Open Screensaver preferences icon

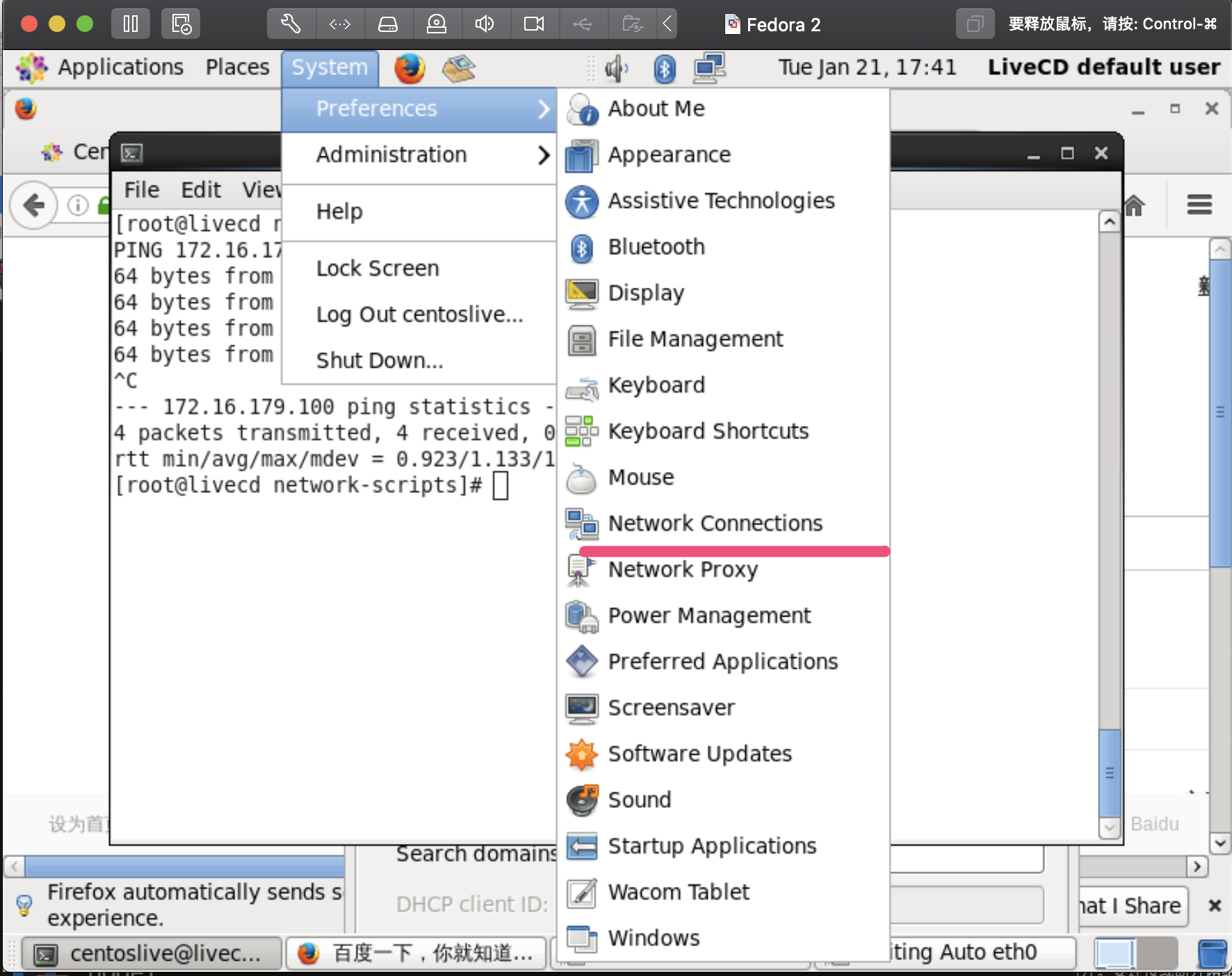[x=582, y=708]
